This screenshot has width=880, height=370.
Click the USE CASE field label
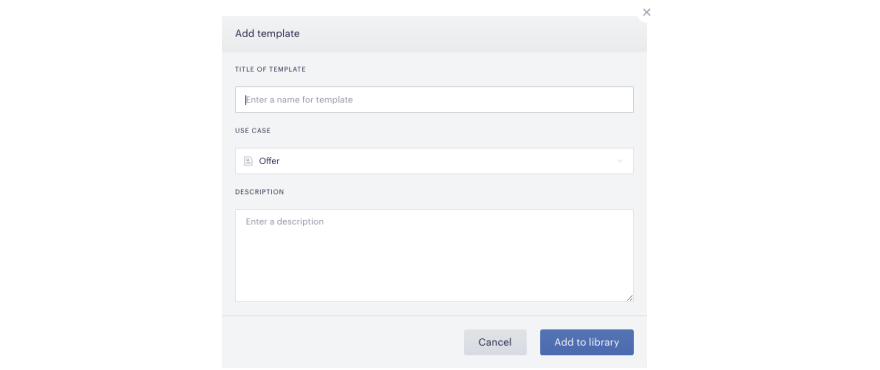click(x=253, y=131)
